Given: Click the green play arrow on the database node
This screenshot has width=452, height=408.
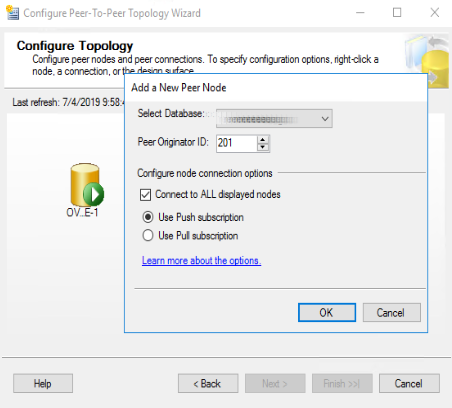Looking at the screenshot, I should (x=94, y=194).
